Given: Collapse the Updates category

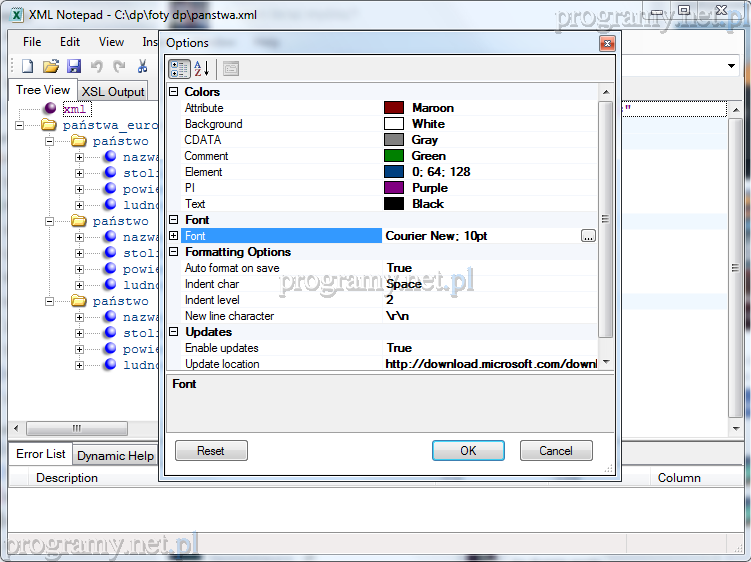Looking at the screenshot, I should (174, 332).
